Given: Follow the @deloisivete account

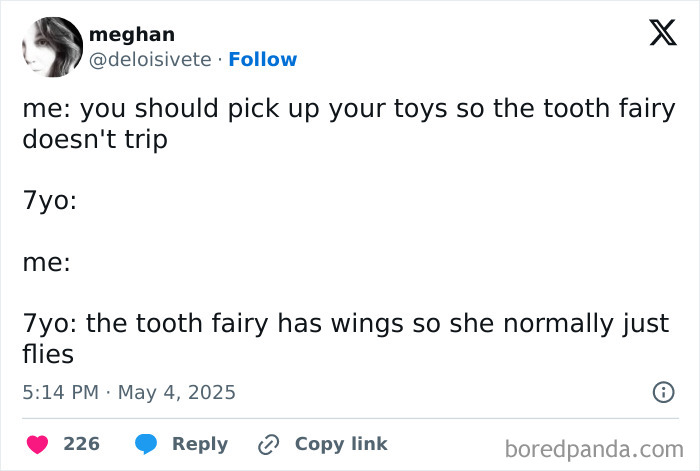Looking at the screenshot, I should [262, 60].
